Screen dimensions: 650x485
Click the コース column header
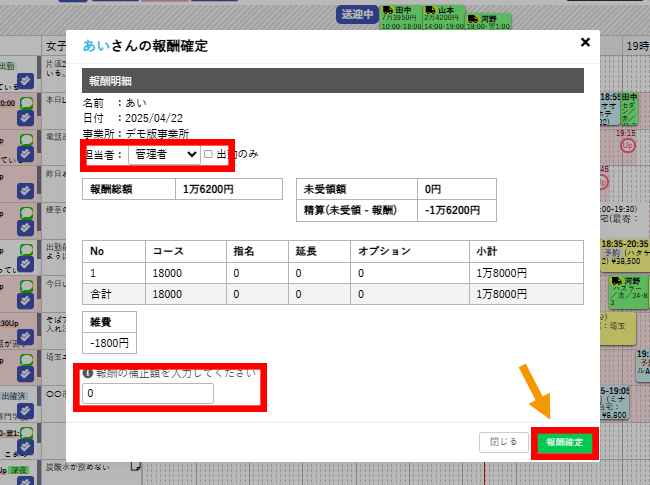pos(186,251)
